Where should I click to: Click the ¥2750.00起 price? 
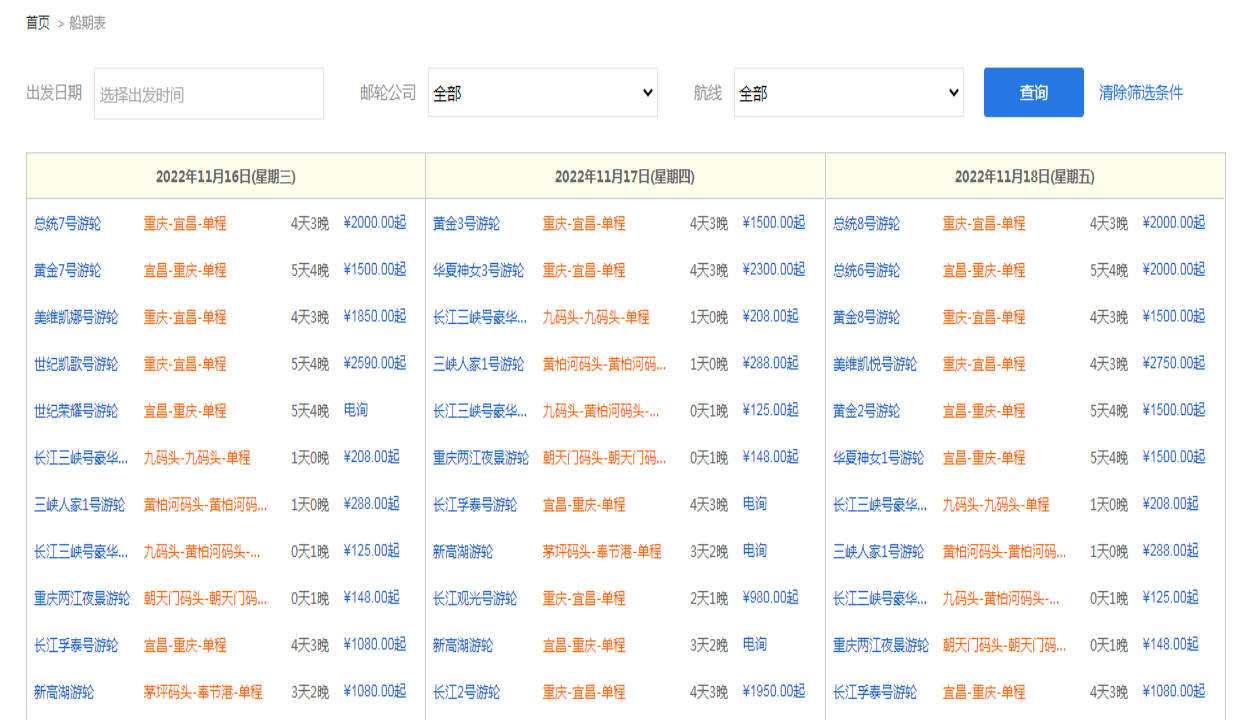[x=1173, y=363]
